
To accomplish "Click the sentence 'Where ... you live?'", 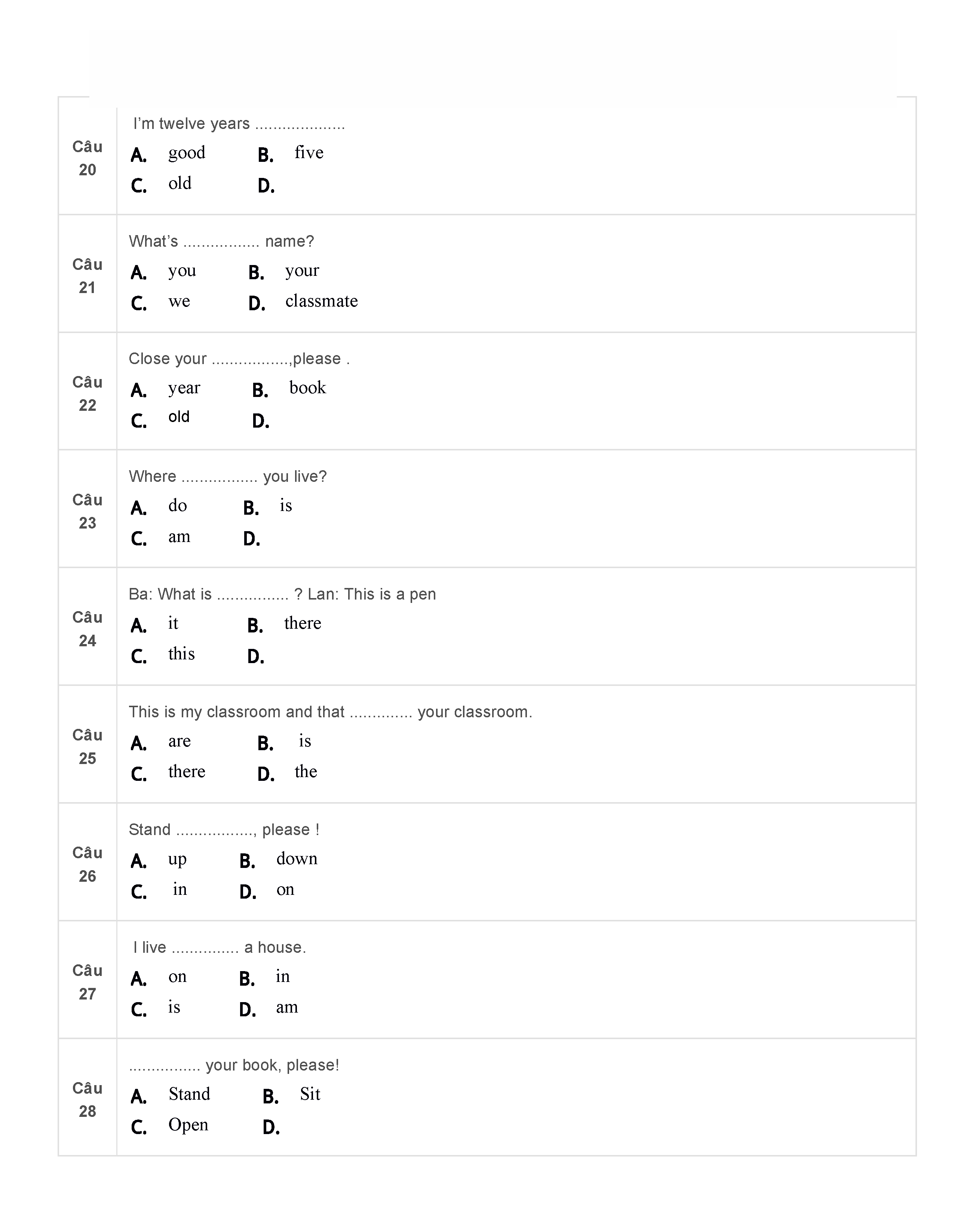I will pos(227,477).
